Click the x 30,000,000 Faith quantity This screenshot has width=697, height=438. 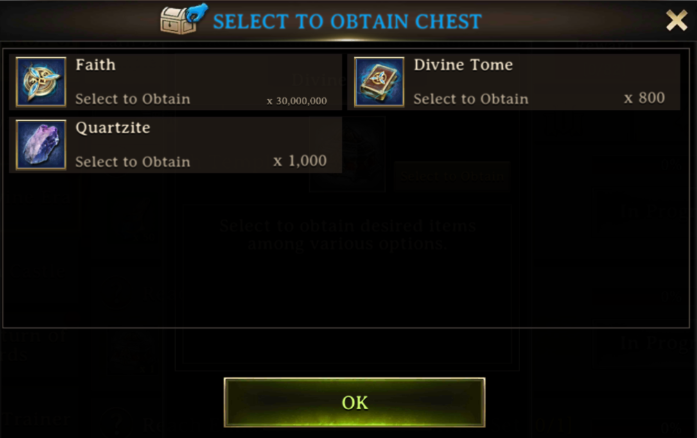point(297,101)
